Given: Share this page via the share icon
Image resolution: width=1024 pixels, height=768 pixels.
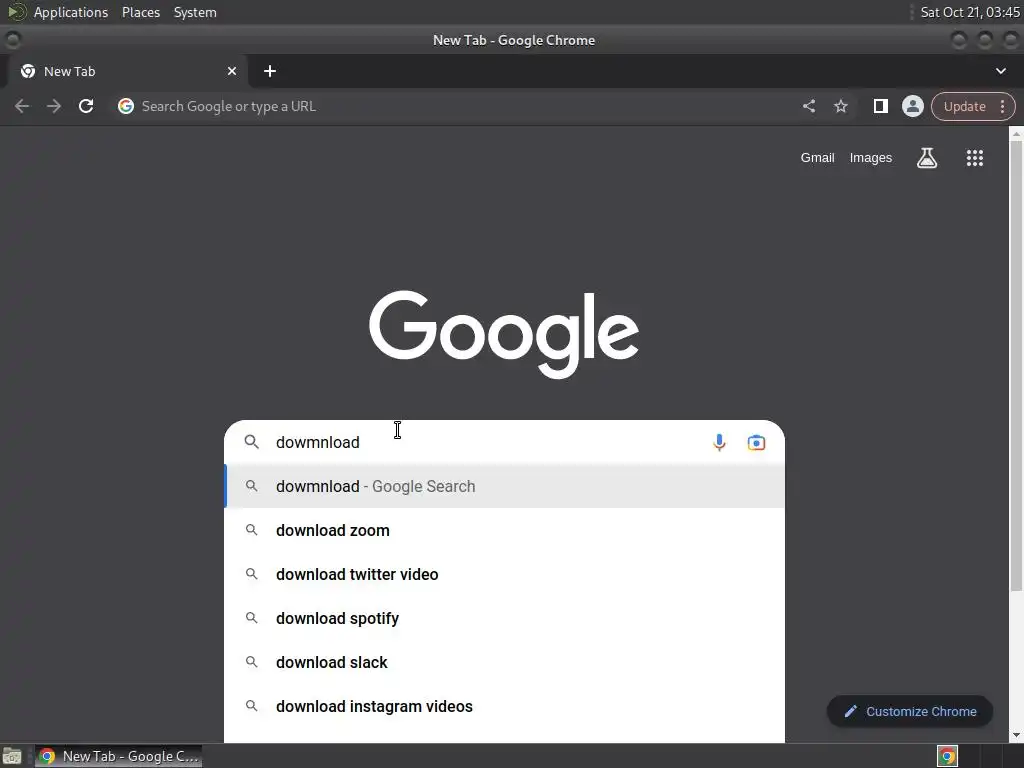Looking at the screenshot, I should 808,106.
